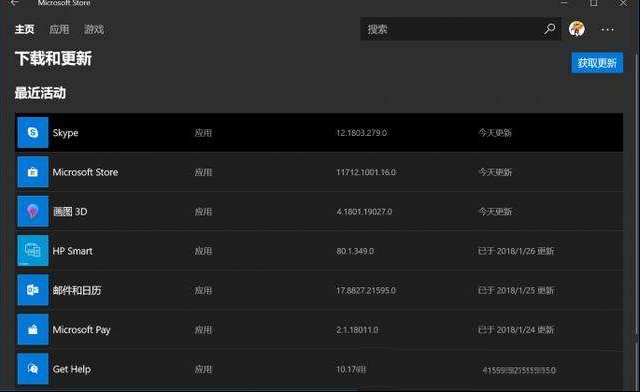Click version 17.8827.21595.0 of 邮件和日历
This screenshot has height=392, width=640.
[x=366, y=290]
